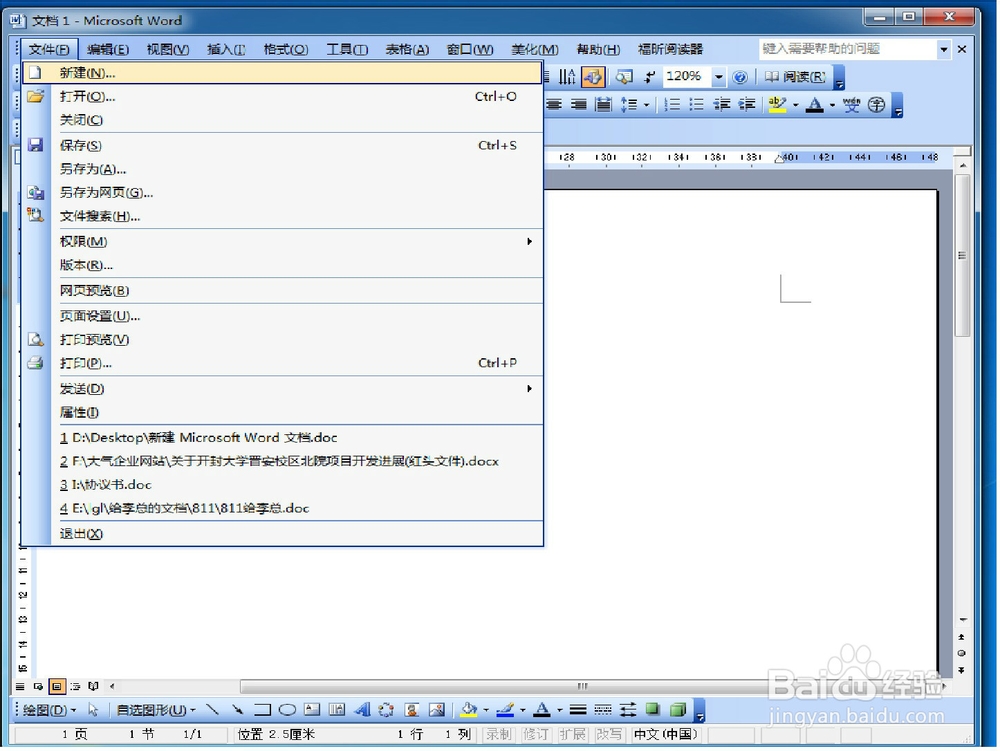Apply the fill color bucket
The width and height of the screenshot is (1000, 751).
[469, 710]
